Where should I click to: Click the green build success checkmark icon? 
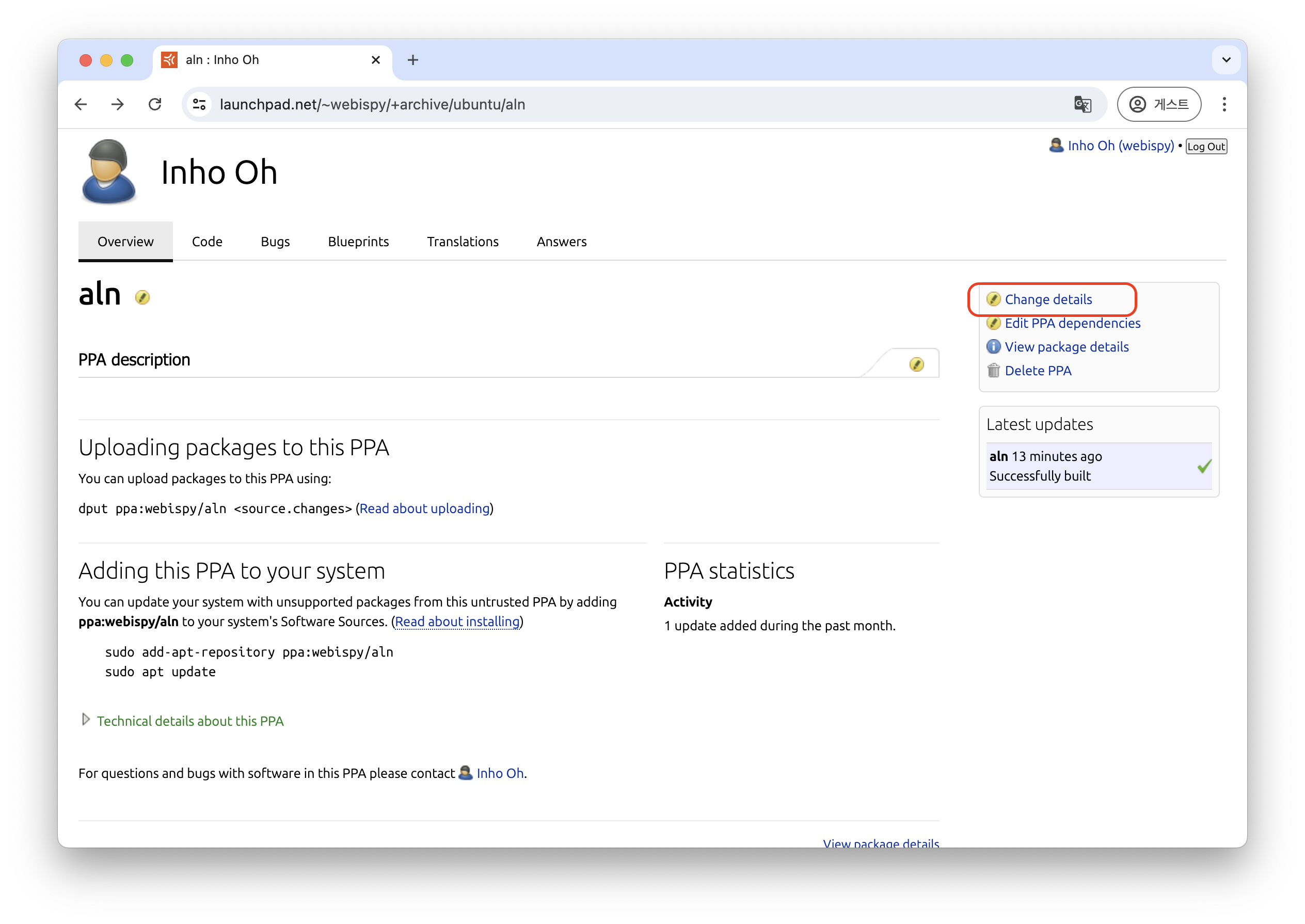tap(1204, 466)
